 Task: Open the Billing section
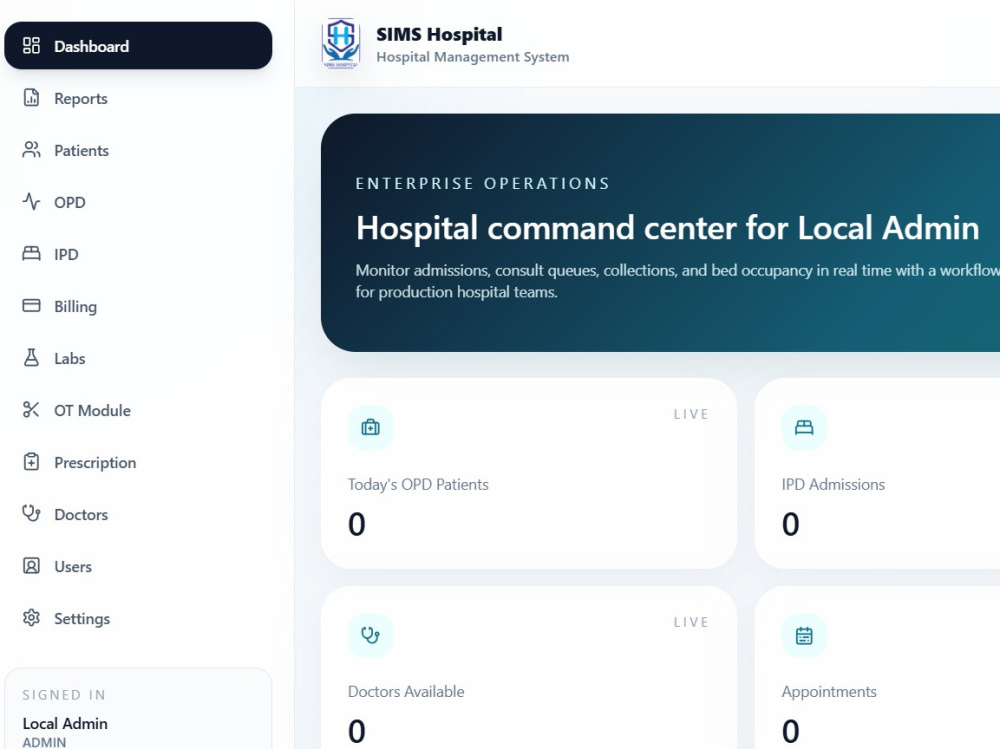click(138, 306)
